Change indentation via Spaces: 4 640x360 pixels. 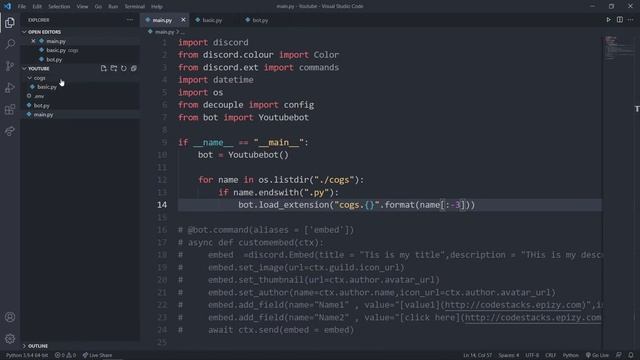pyautogui.click(x=508, y=355)
